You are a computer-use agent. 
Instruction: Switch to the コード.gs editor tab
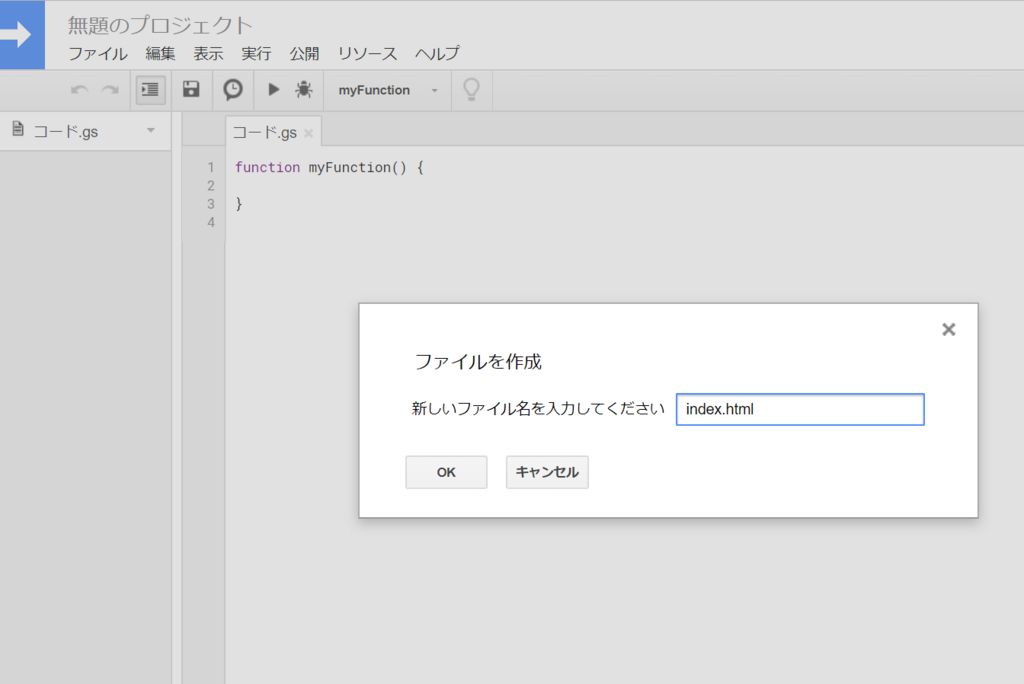tap(264, 133)
